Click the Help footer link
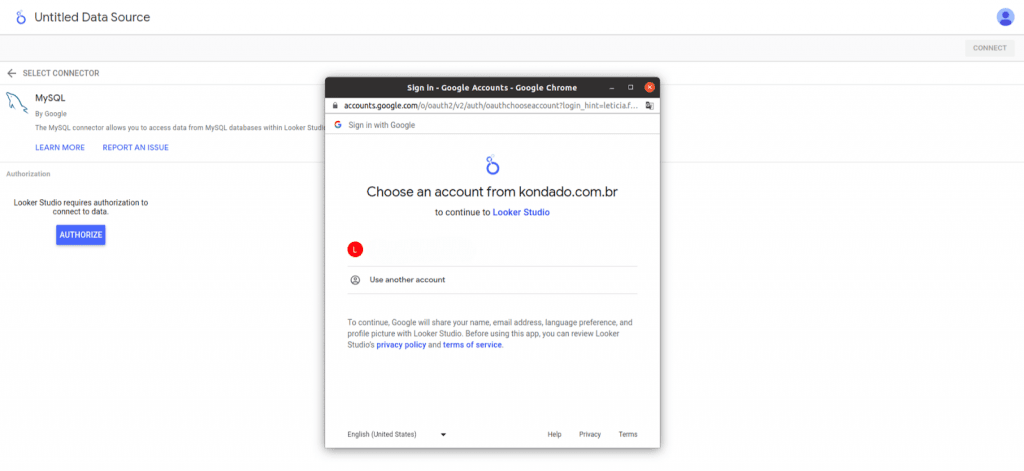 pos(554,434)
